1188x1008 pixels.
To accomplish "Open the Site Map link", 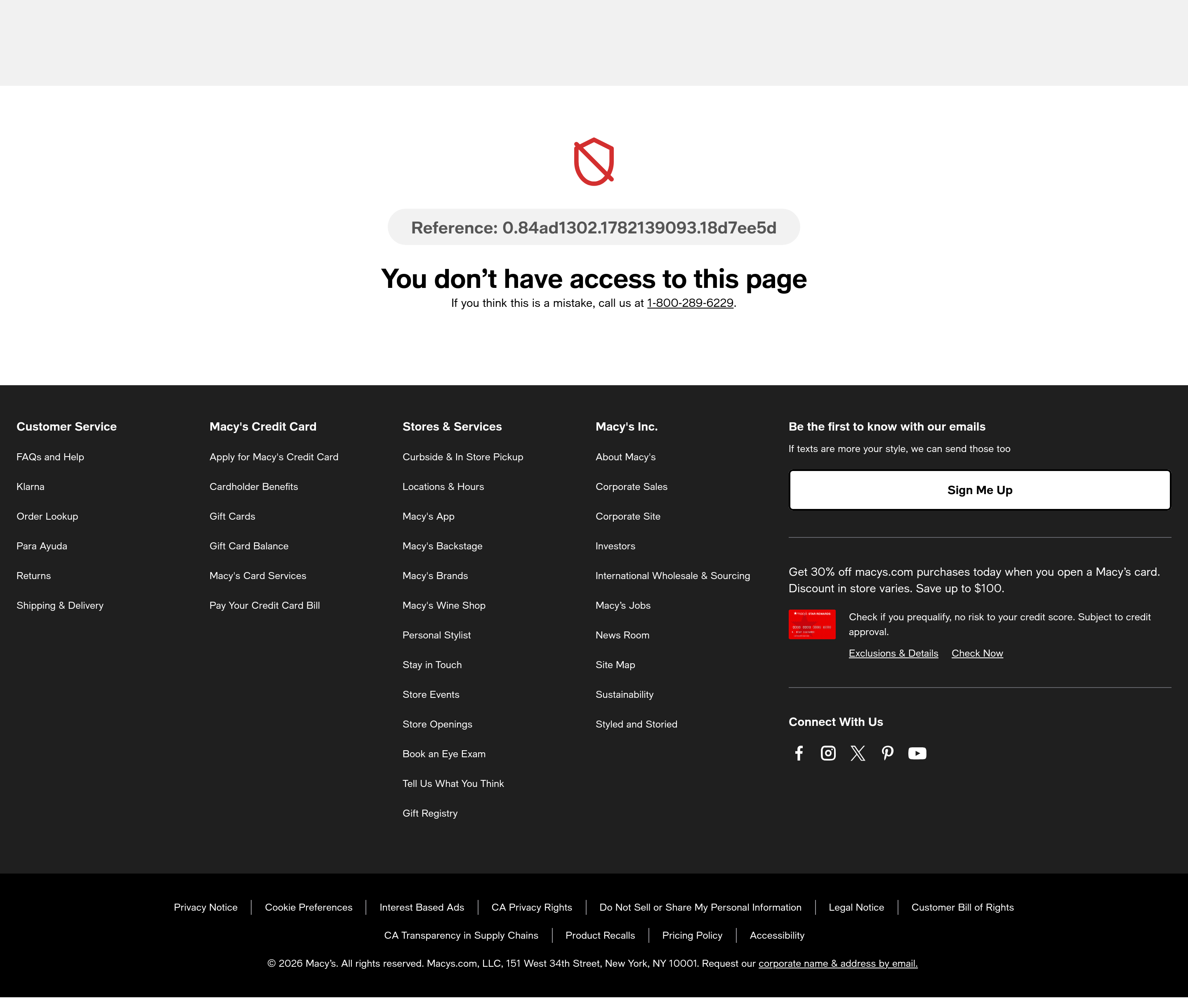I will pos(615,664).
